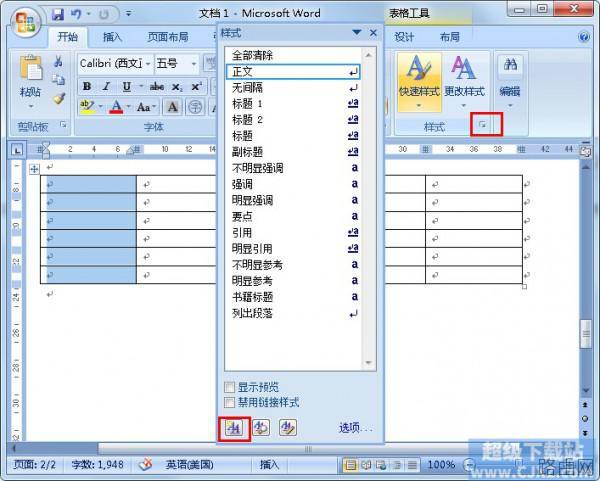Open the Quick Styles (快速样式) gallery

point(419,82)
